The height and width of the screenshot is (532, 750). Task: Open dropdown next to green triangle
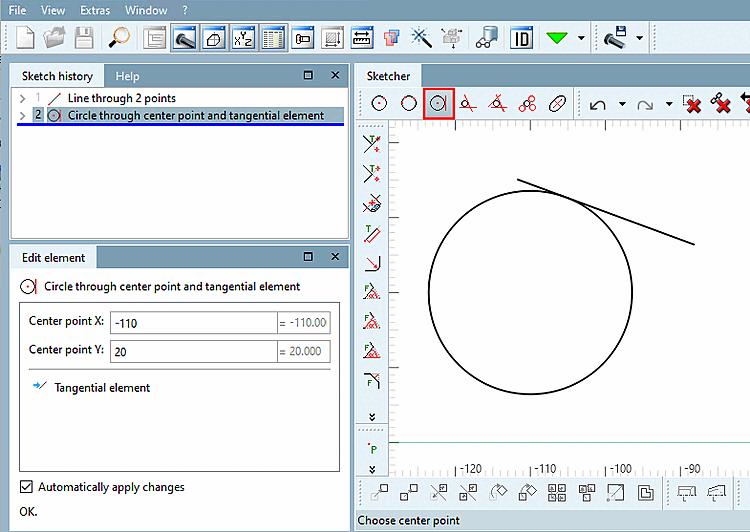click(x=581, y=38)
